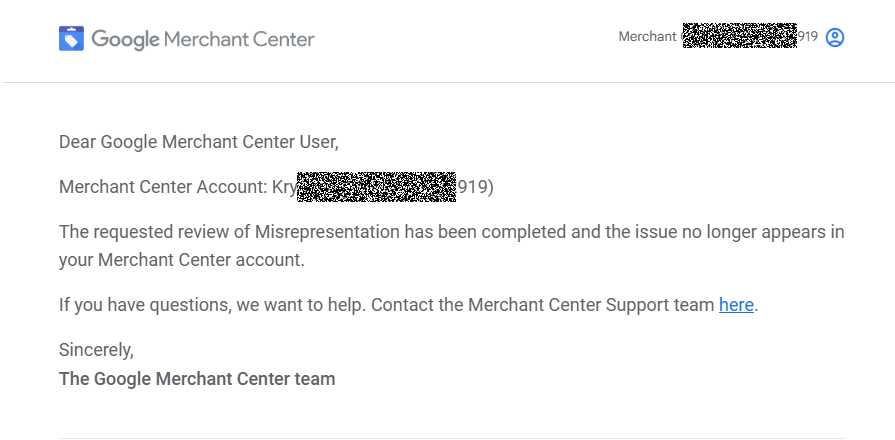
Task: Click the "Merchant Center Account:" label text
Action: click(x=163, y=187)
